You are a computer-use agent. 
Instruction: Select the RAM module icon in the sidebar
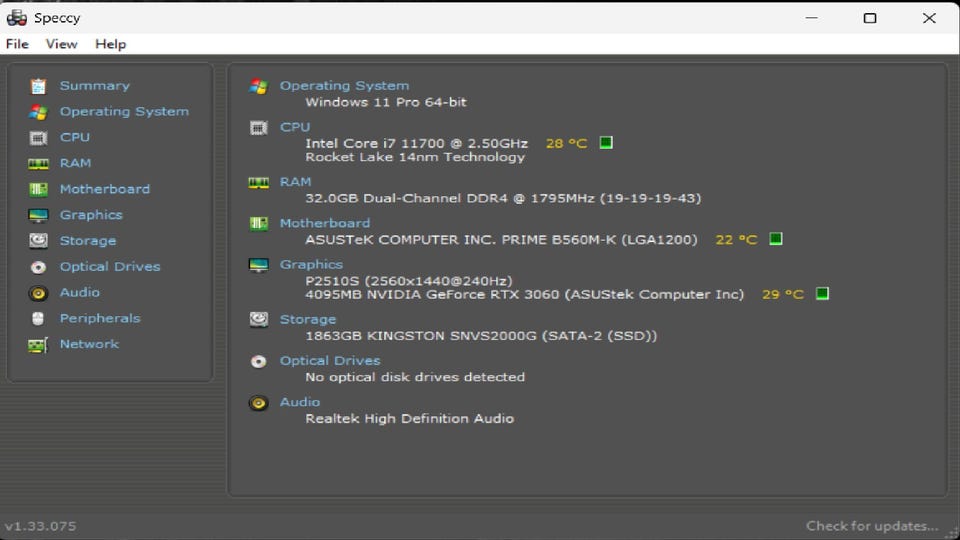[38, 163]
